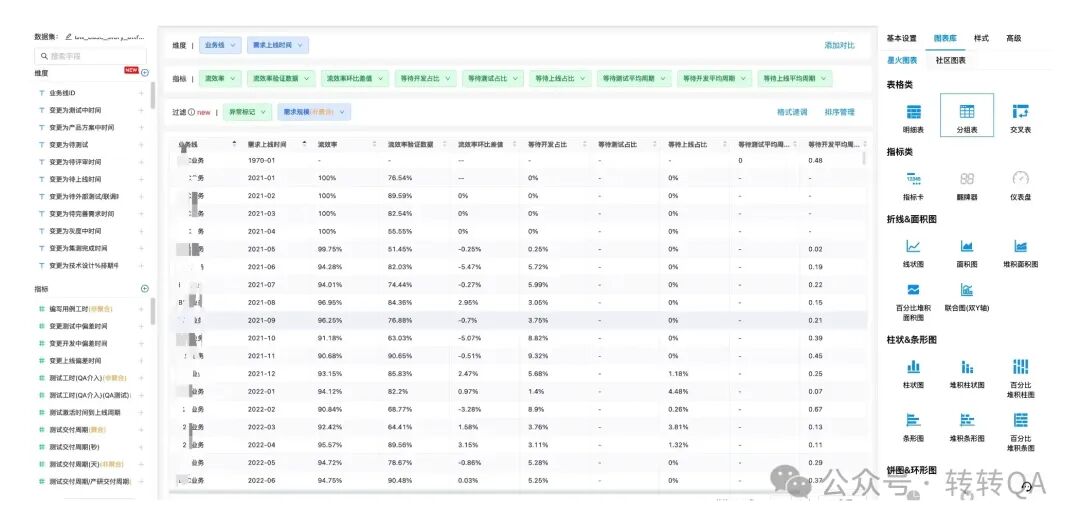
Task: Choose the 仪表盘 gauge icon
Action: point(1021,178)
